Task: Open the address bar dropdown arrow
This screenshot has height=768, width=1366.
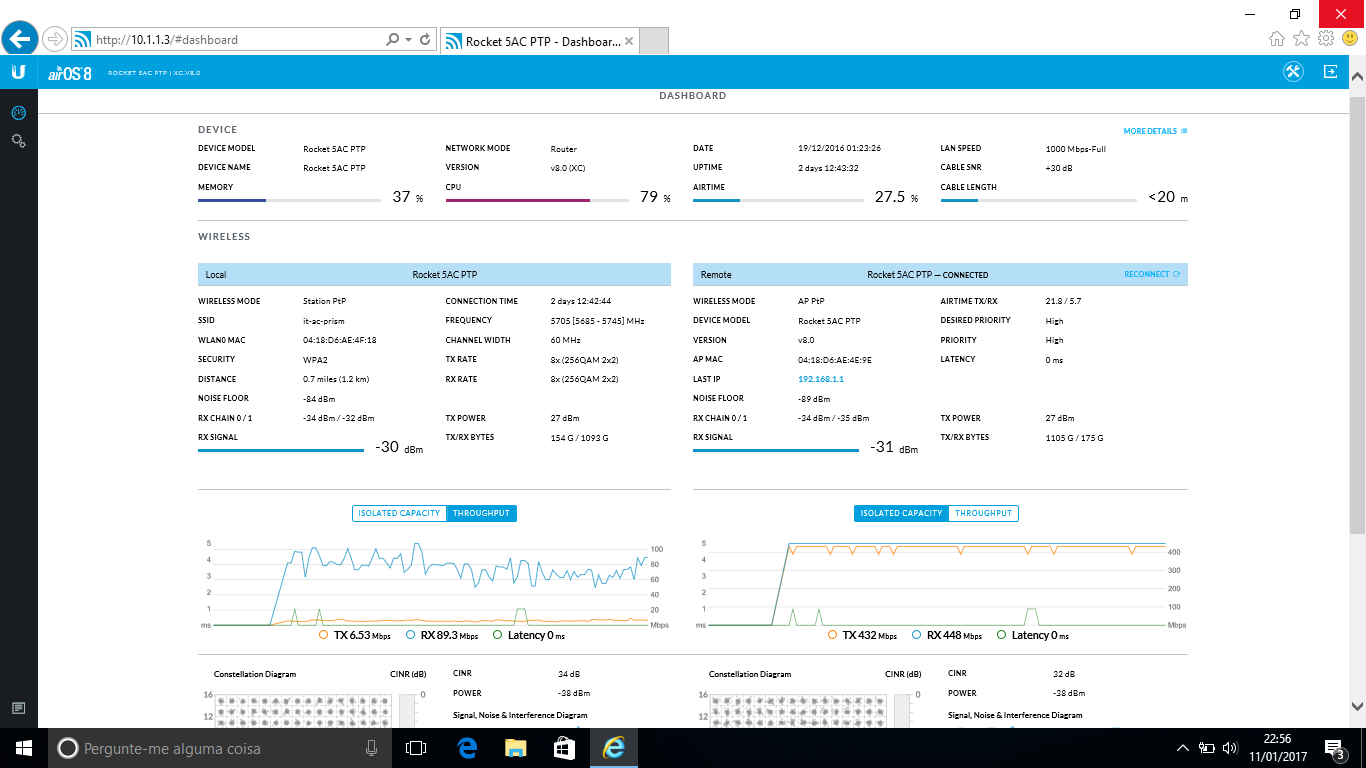Action: click(408, 40)
